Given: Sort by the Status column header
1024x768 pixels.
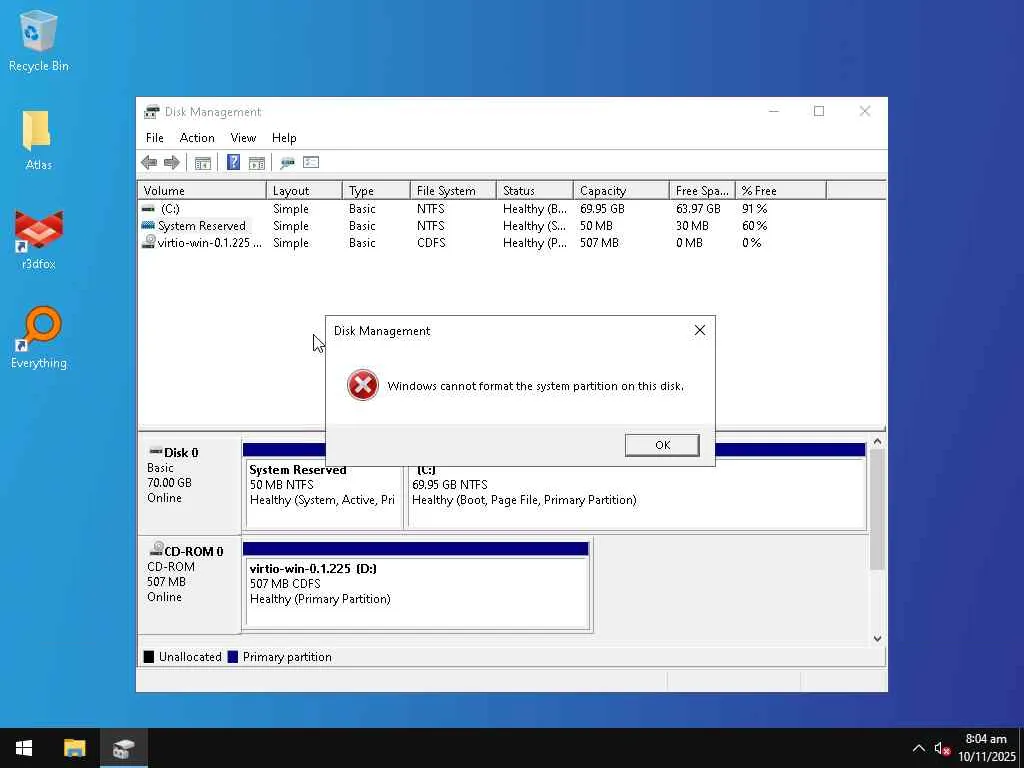Looking at the screenshot, I should pos(535,191).
